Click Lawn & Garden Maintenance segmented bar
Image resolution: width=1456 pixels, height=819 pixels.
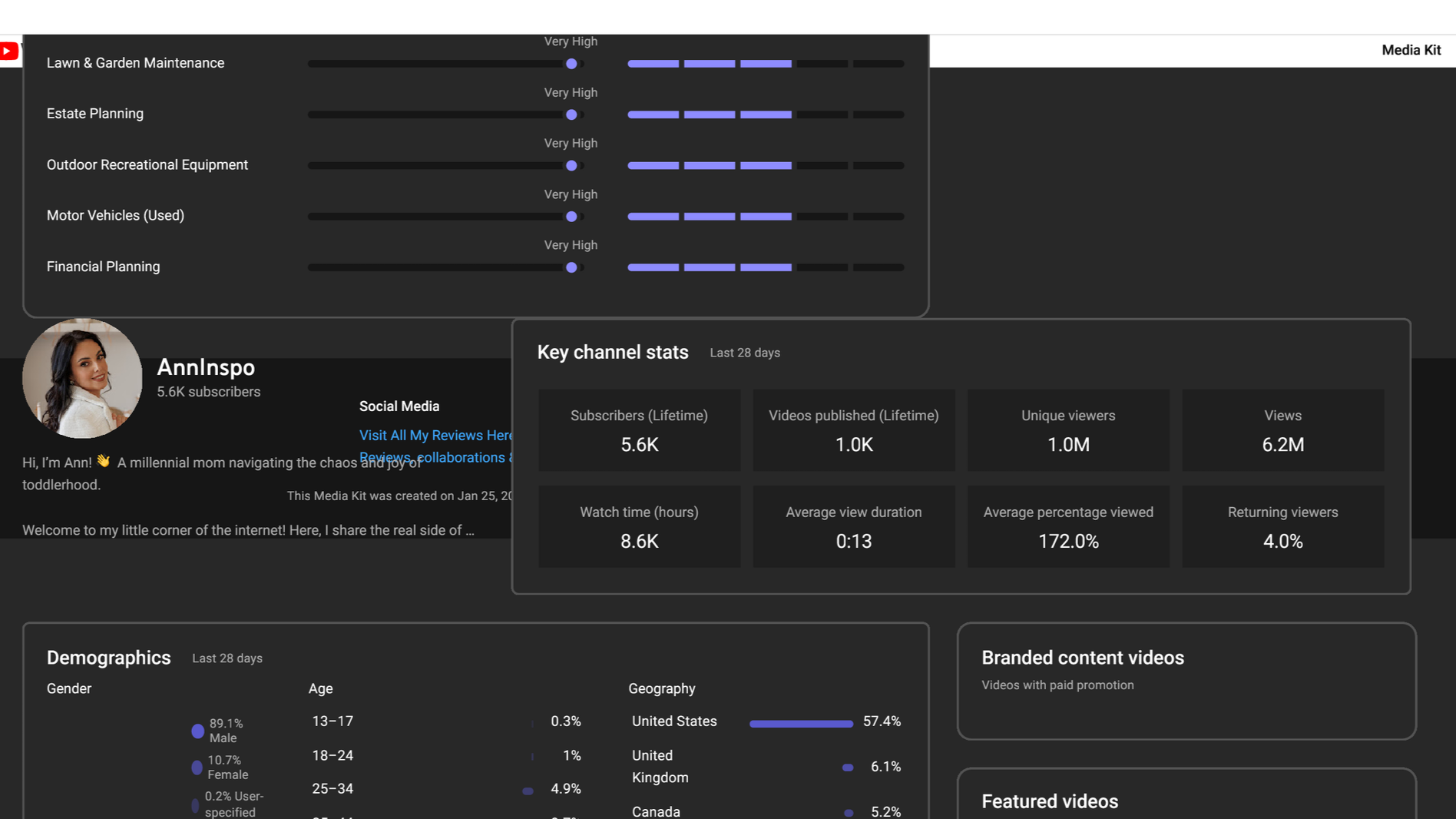(x=766, y=64)
